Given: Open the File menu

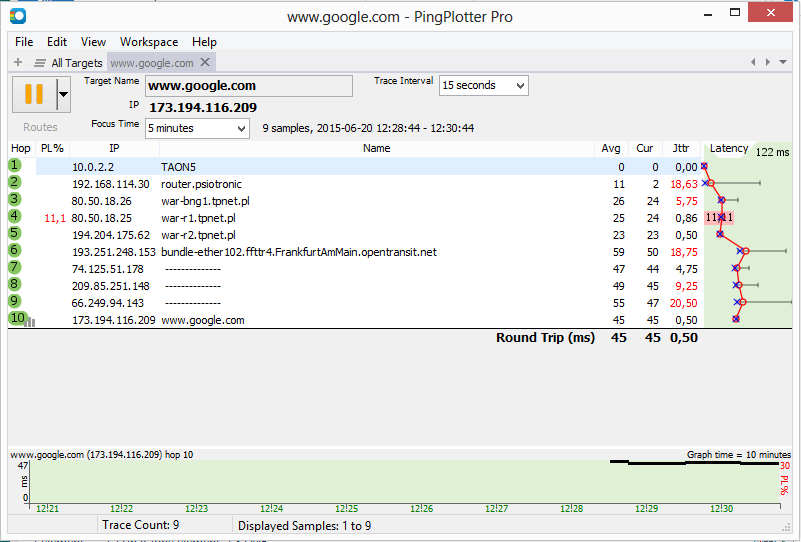Looking at the screenshot, I should [x=24, y=42].
